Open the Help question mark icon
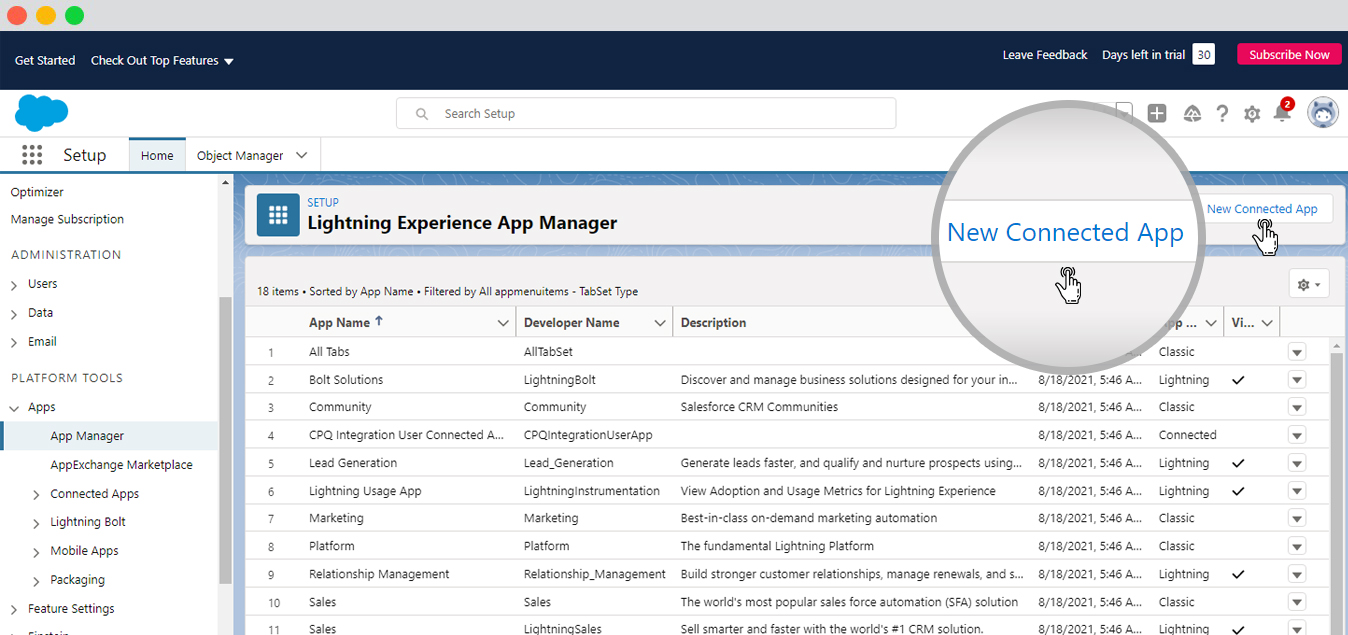Image resolution: width=1348 pixels, height=635 pixels. [1222, 114]
